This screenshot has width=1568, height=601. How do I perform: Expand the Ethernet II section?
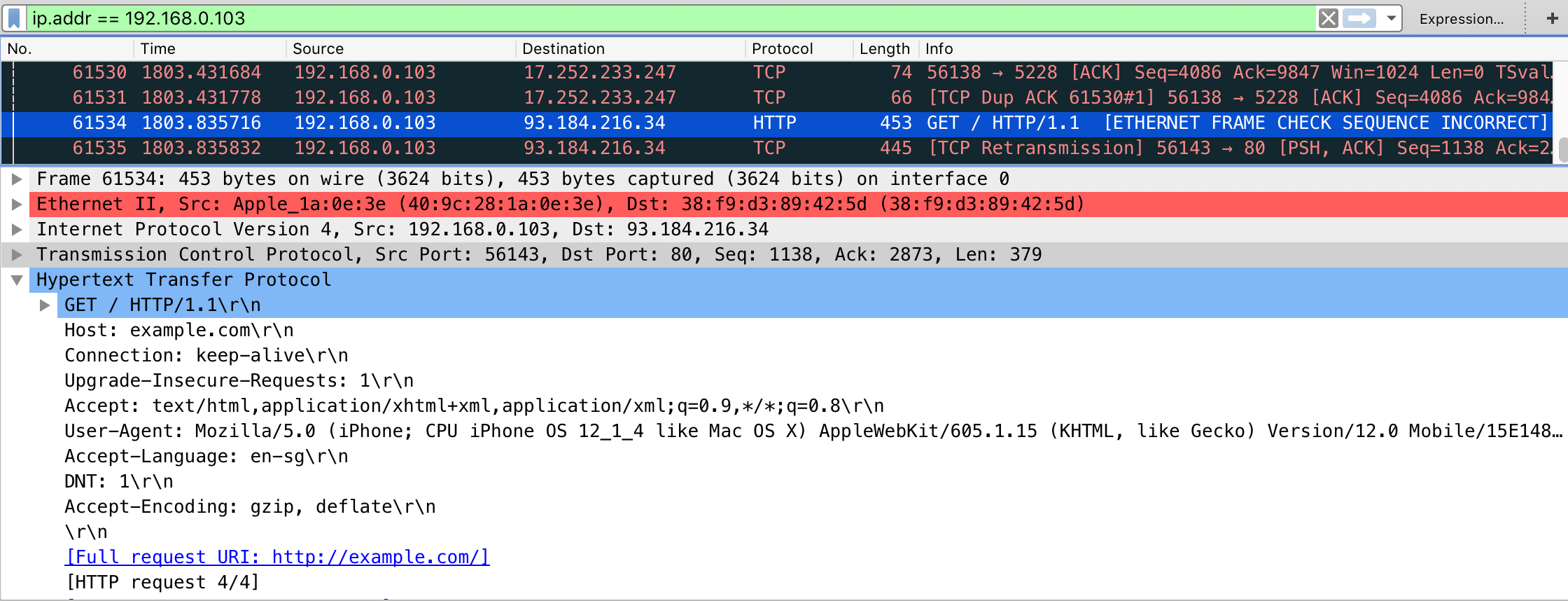coord(17,205)
